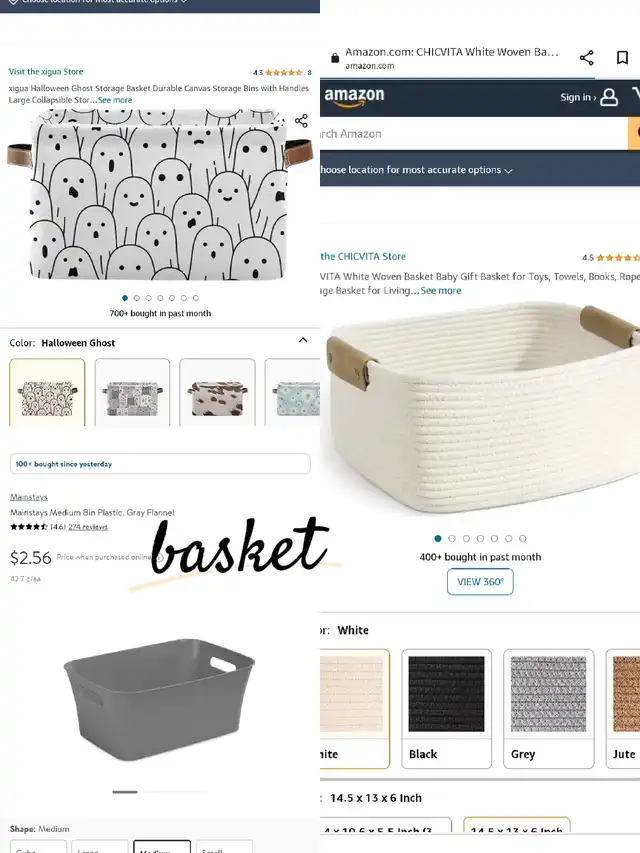Viewport: 640px width, 853px height.
Task: Tap the browser share icon beside page title
Action: (586, 58)
